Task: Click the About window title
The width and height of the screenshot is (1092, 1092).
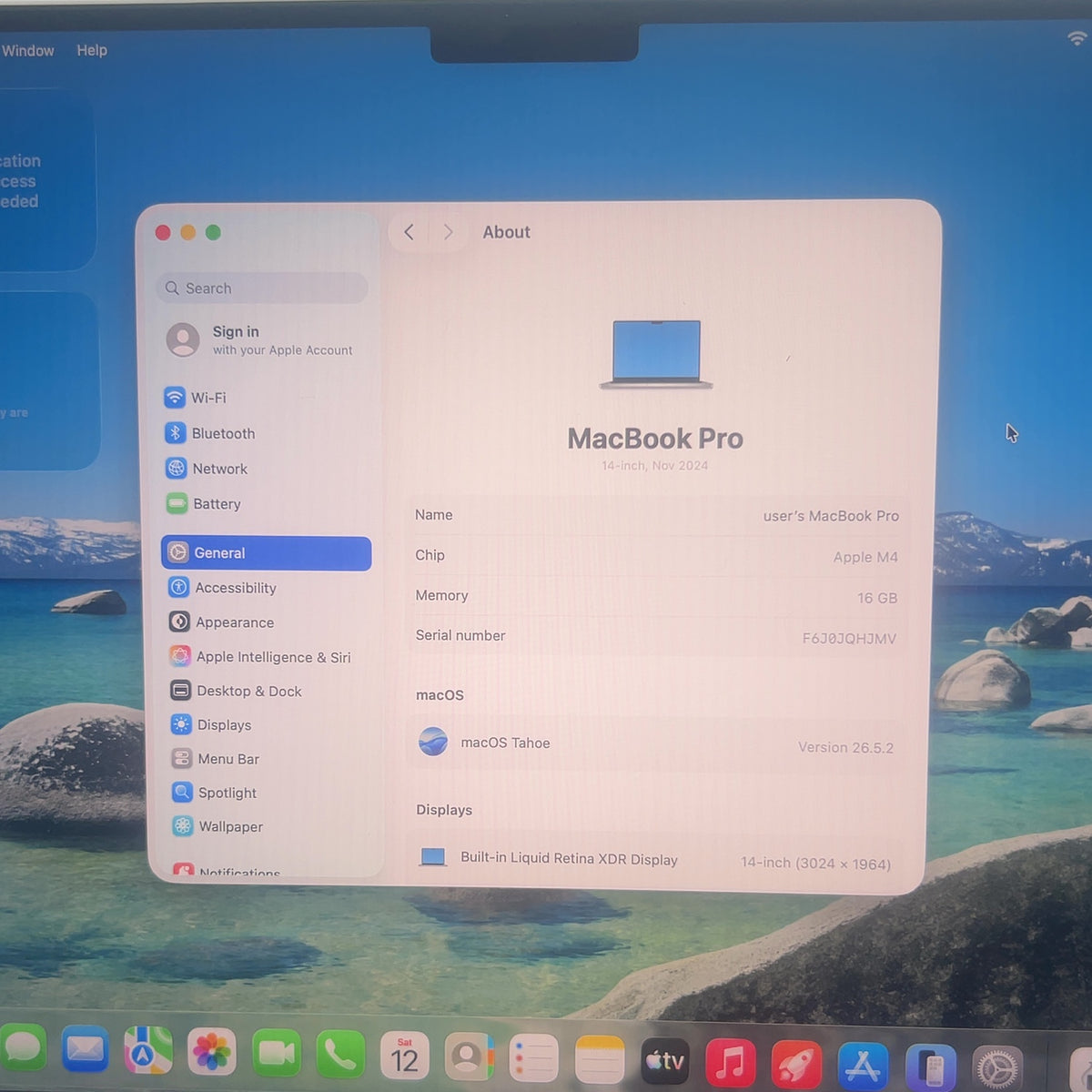Action: (506, 232)
